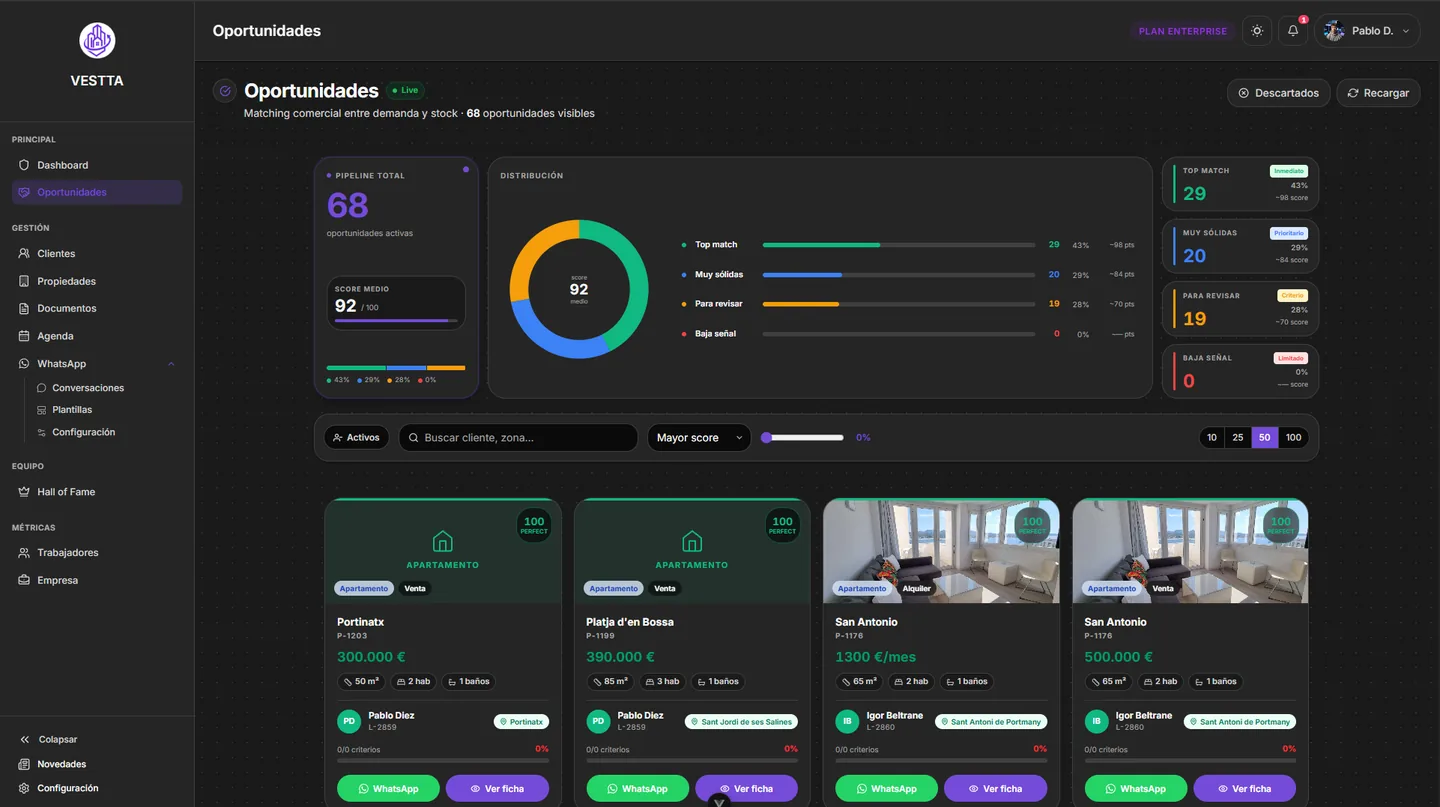The image size is (1440, 807).
Task: Click the Alquiler tag on the San Antonio card
Action: coord(916,589)
